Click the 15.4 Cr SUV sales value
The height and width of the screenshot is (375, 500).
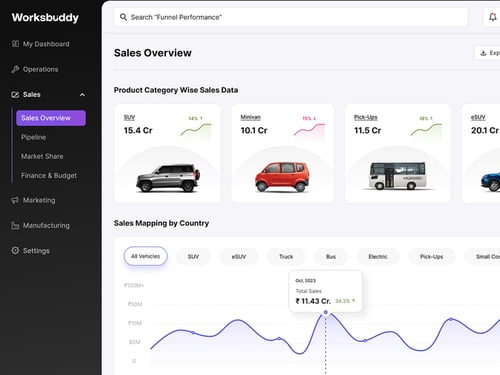(x=138, y=130)
